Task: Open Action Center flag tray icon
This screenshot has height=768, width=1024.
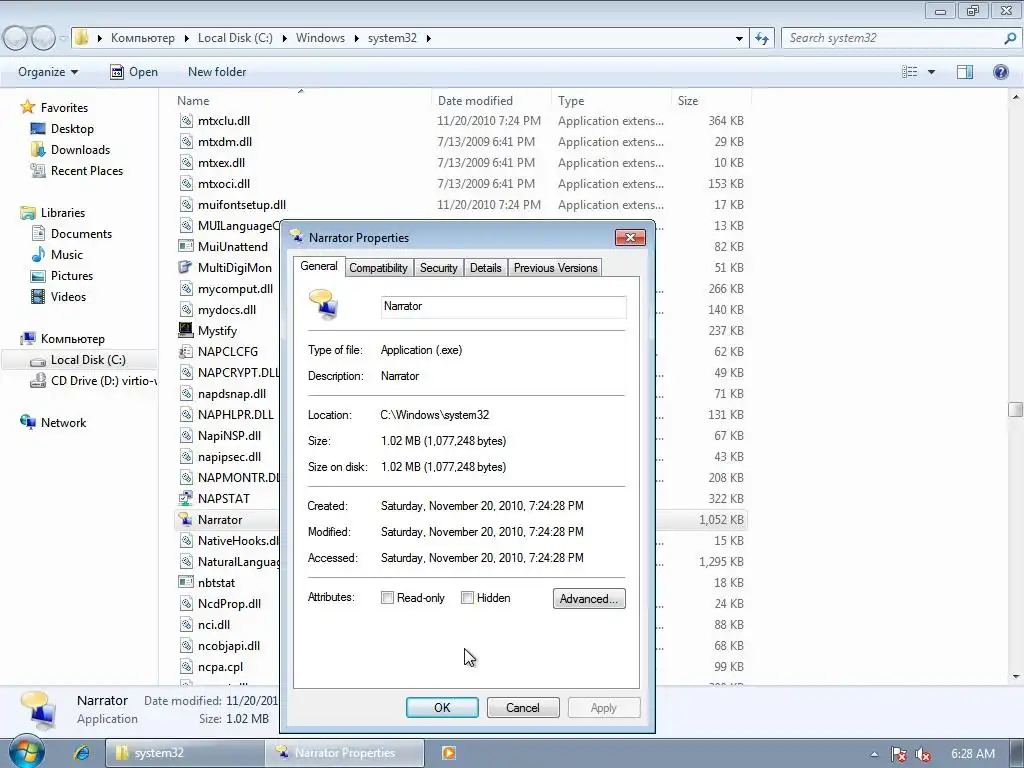Action: click(x=899, y=754)
